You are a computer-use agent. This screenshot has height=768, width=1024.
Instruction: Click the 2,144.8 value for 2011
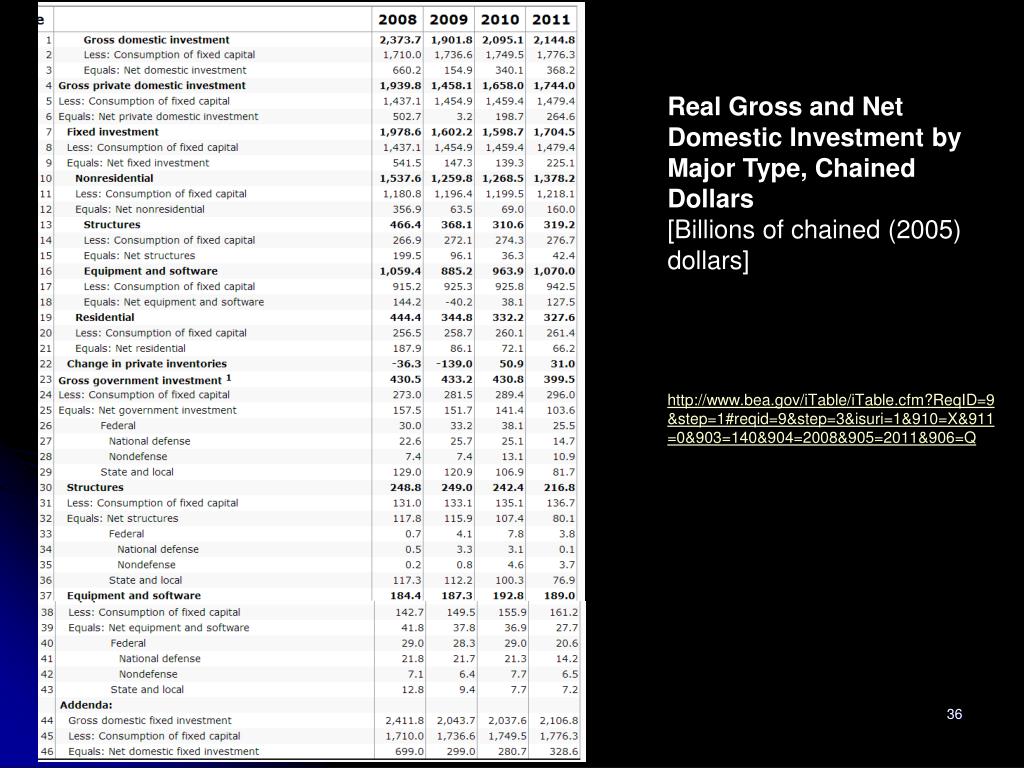pos(554,40)
